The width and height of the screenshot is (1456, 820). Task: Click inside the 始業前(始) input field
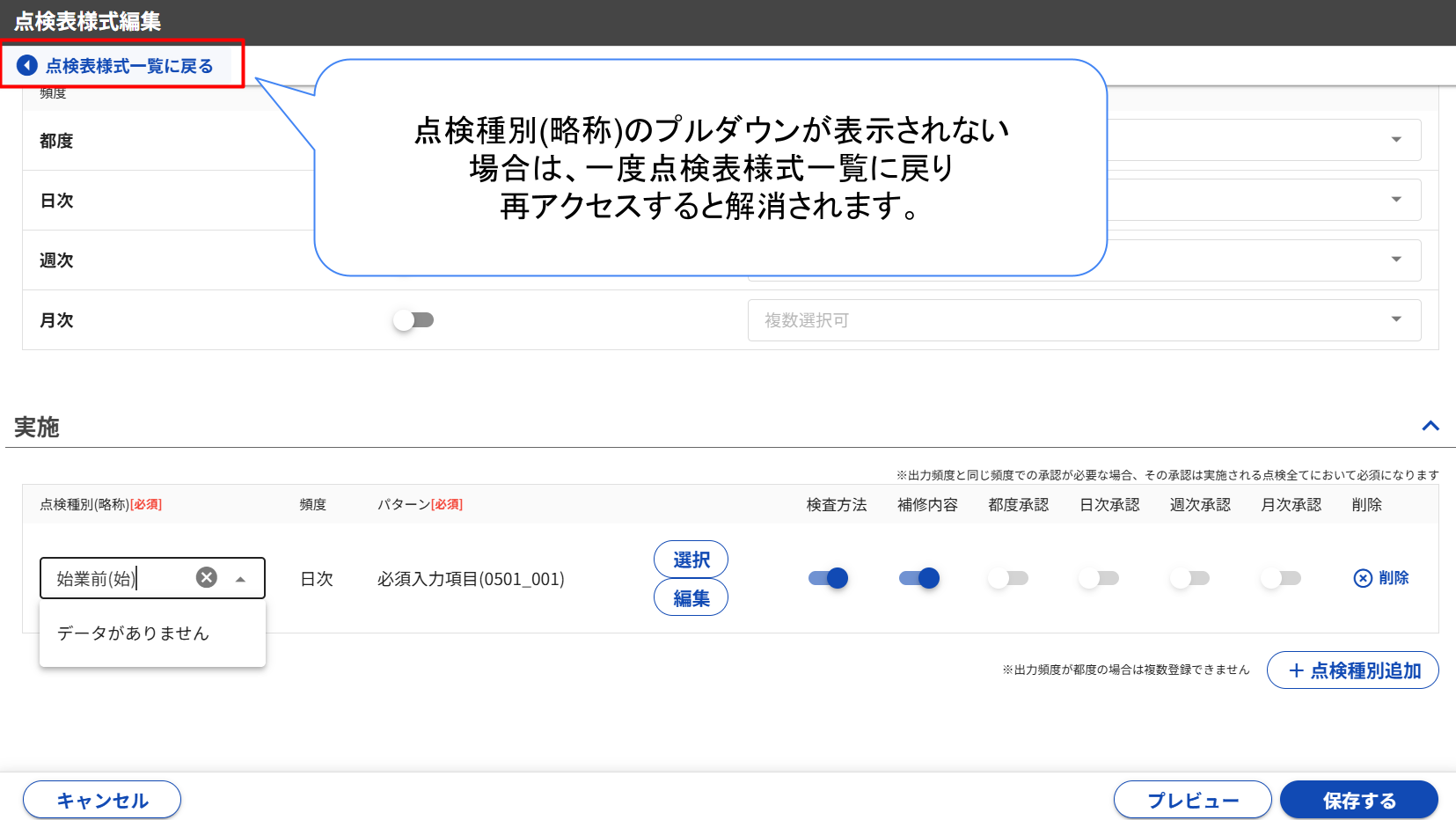click(114, 578)
